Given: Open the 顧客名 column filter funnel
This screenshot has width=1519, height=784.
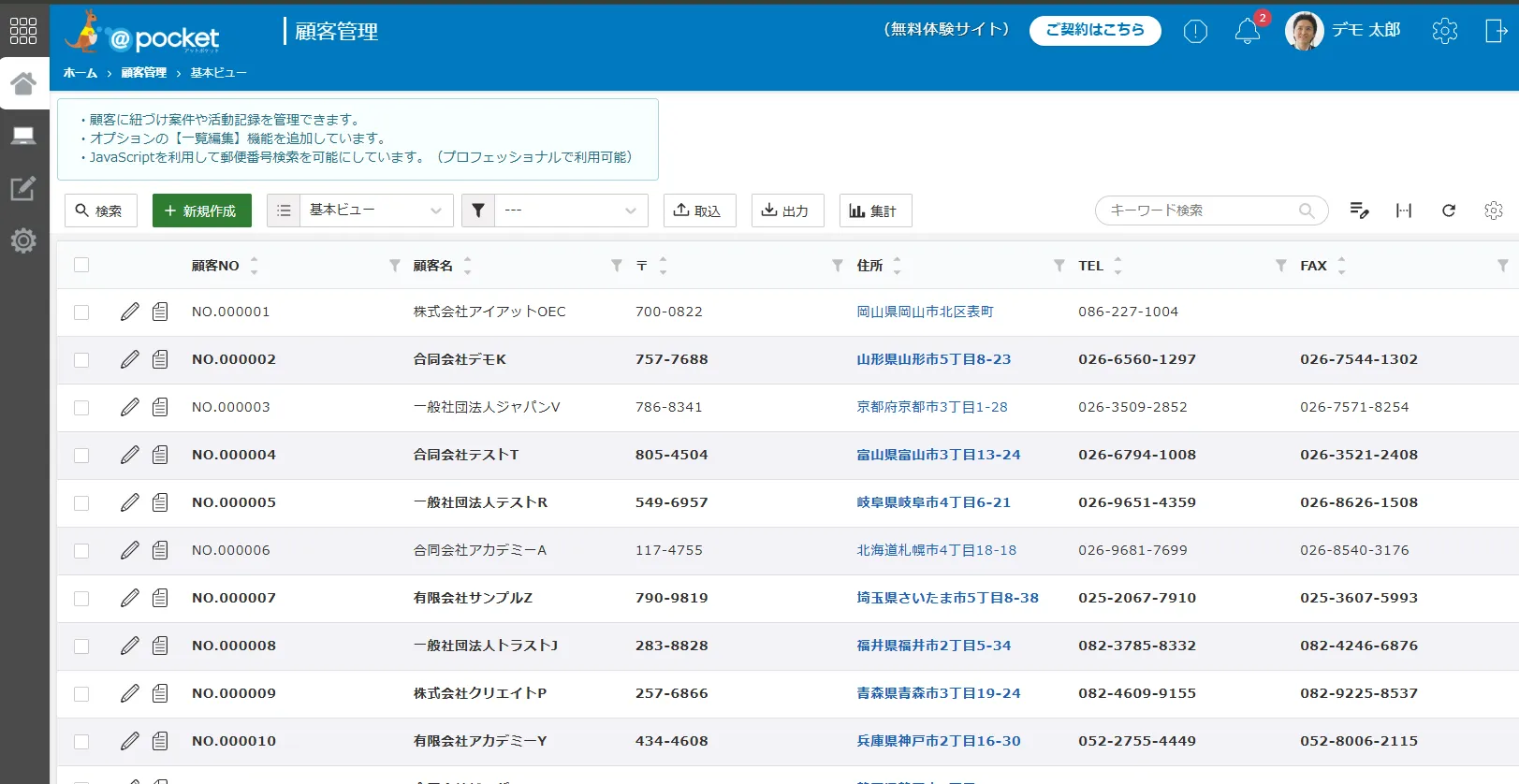Looking at the screenshot, I should [x=617, y=266].
